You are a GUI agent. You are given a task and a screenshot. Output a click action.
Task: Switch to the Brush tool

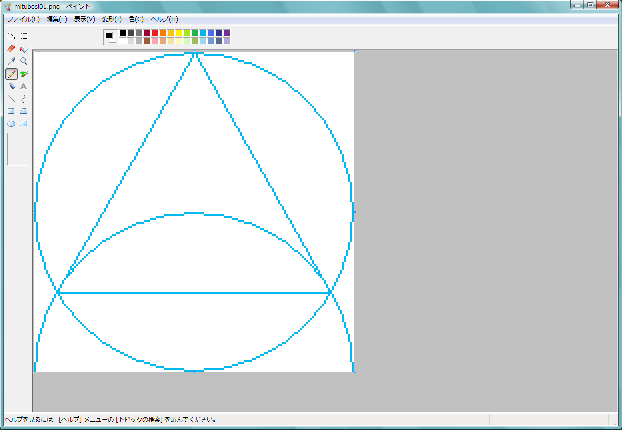click(23, 74)
